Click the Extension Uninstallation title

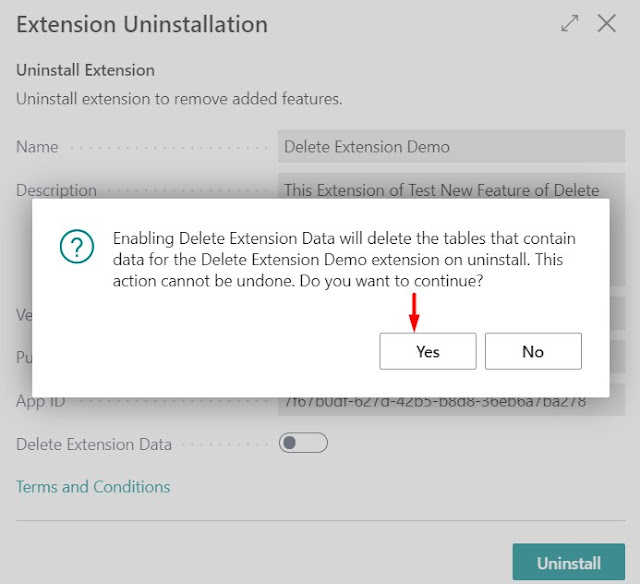[x=142, y=24]
